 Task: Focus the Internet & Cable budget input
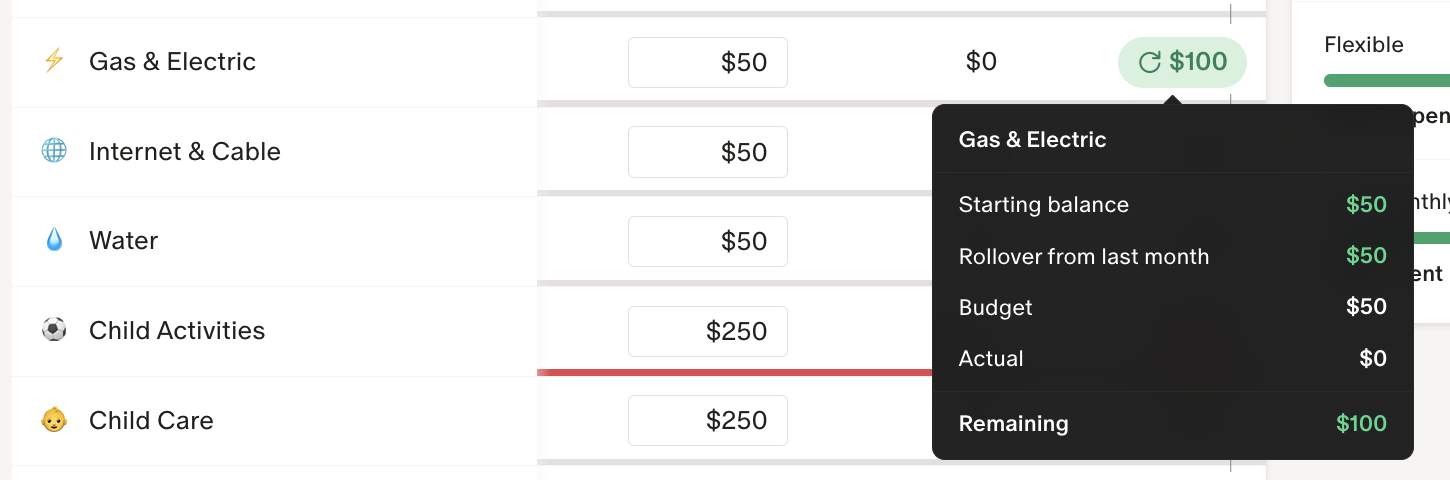pos(708,152)
